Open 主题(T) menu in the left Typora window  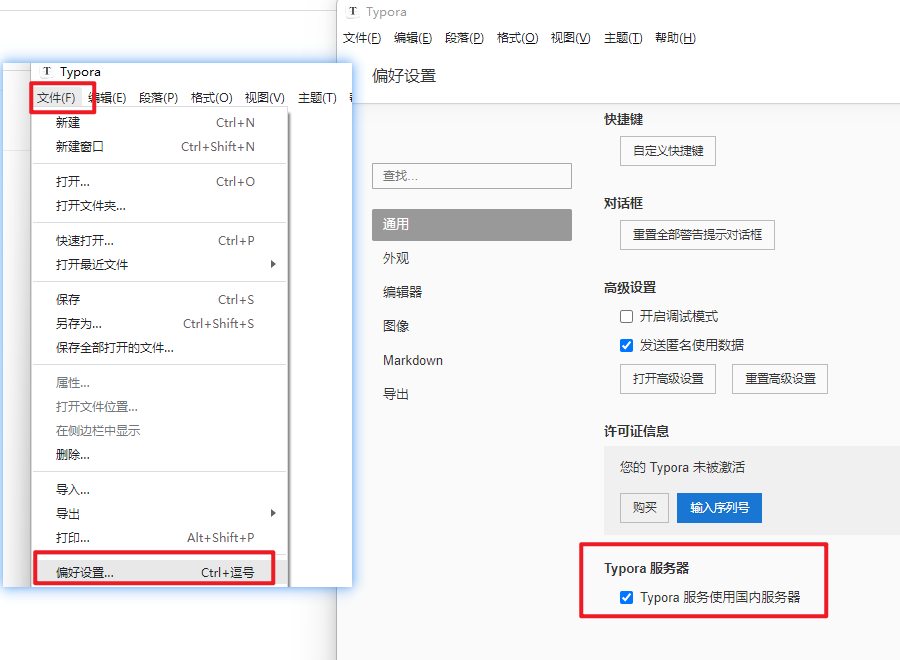pyautogui.click(x=317, y=98)
